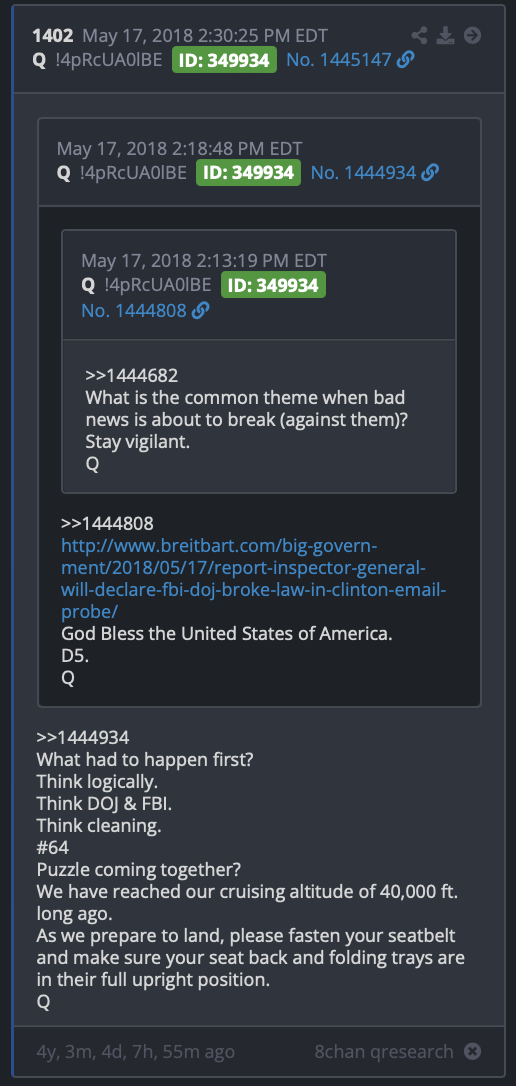The width and height of the screenshot is (516, 1086).
Task: Click the right-arrow go-to-post icon
Action: (x=472, y=35)
